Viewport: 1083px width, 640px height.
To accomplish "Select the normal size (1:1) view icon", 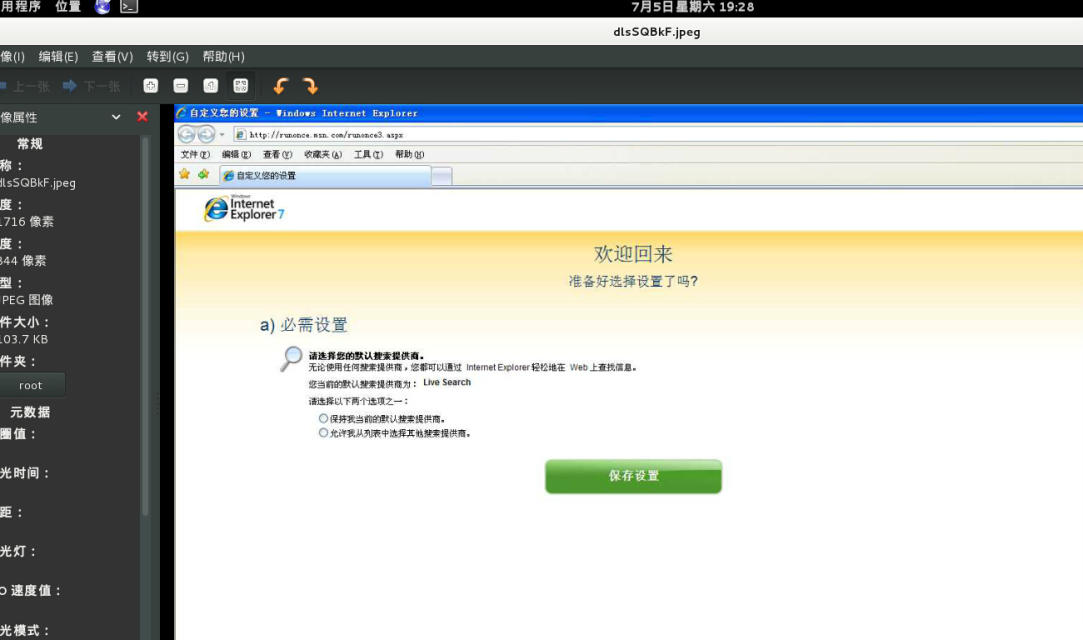I will pyautogui.click(x=211, y=85).
